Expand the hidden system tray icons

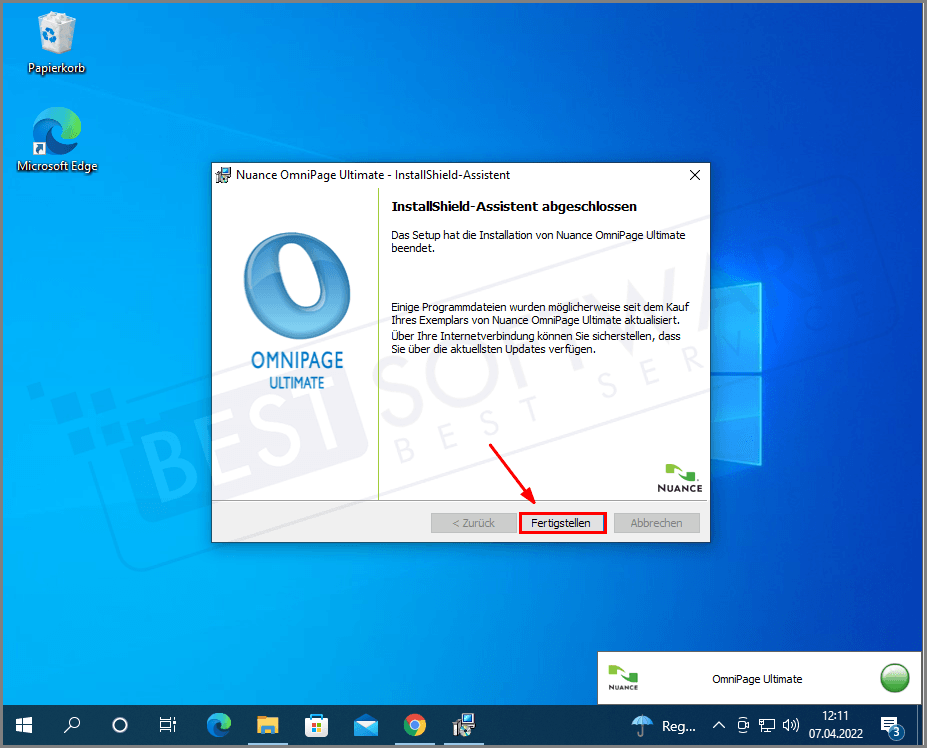pos(718,725)
